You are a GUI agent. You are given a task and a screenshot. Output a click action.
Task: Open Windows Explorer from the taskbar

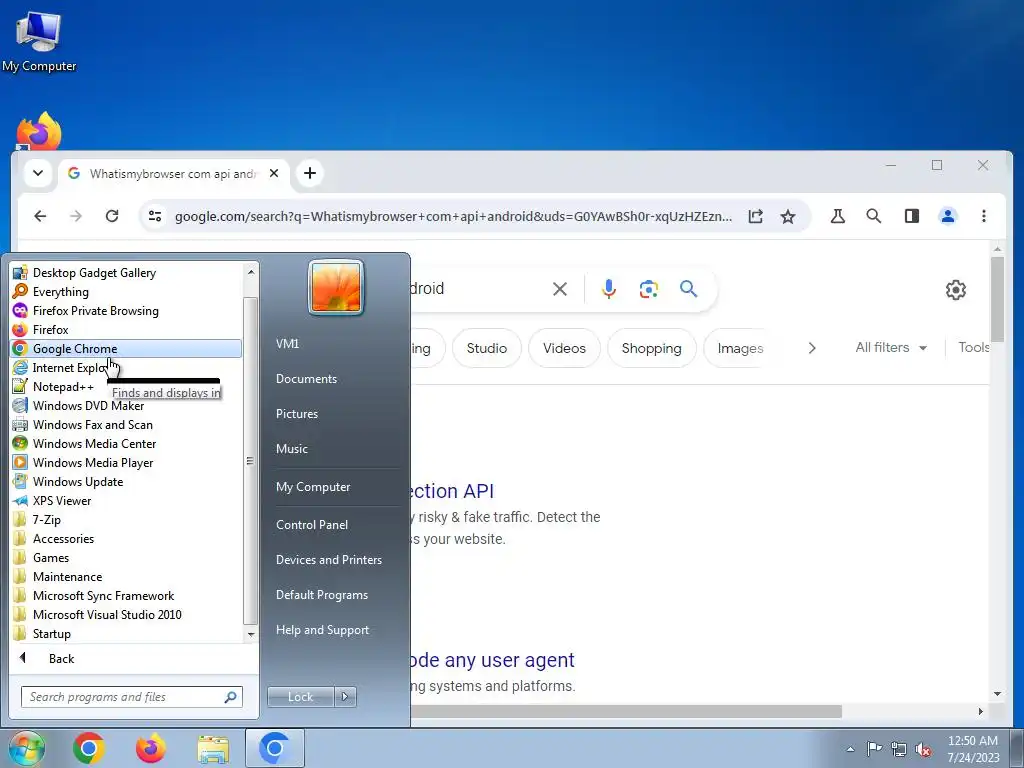[x=214, y=749]
